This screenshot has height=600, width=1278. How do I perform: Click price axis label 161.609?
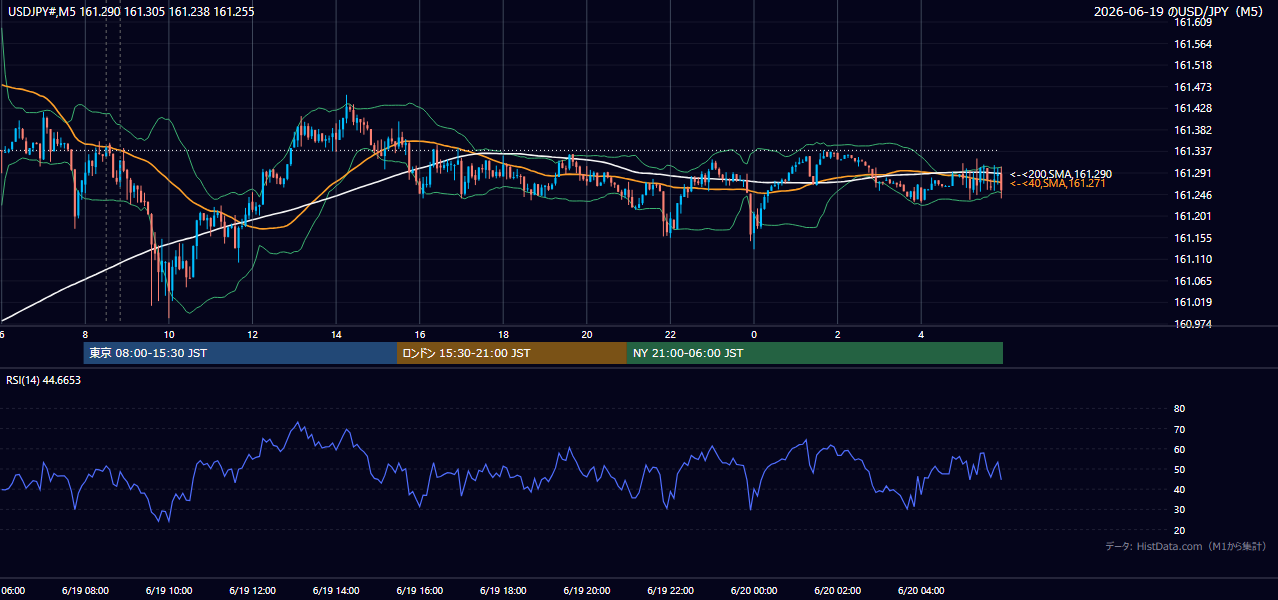[1192, 22]
